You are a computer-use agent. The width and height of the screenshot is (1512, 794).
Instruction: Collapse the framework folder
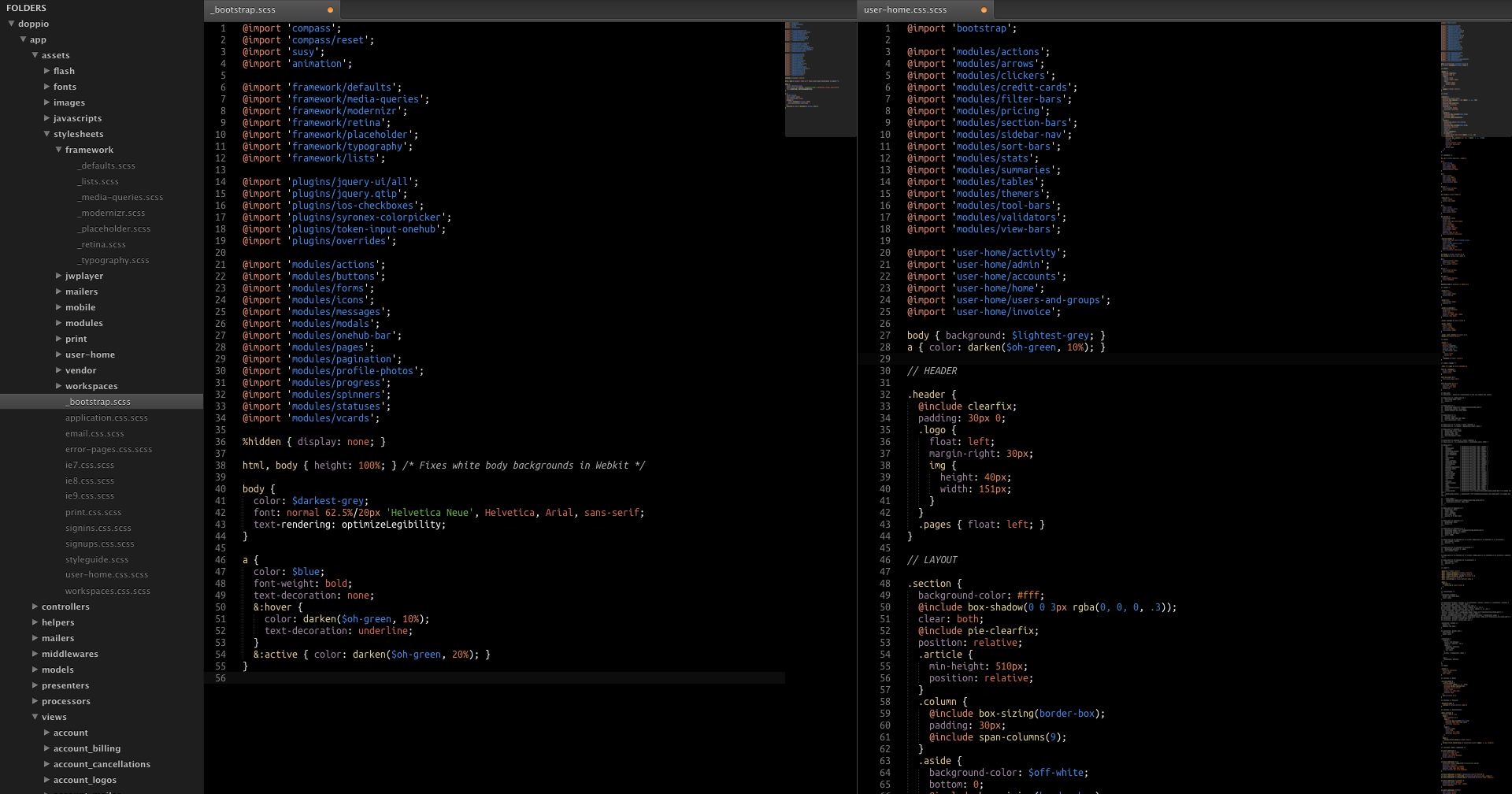(59, 150)
